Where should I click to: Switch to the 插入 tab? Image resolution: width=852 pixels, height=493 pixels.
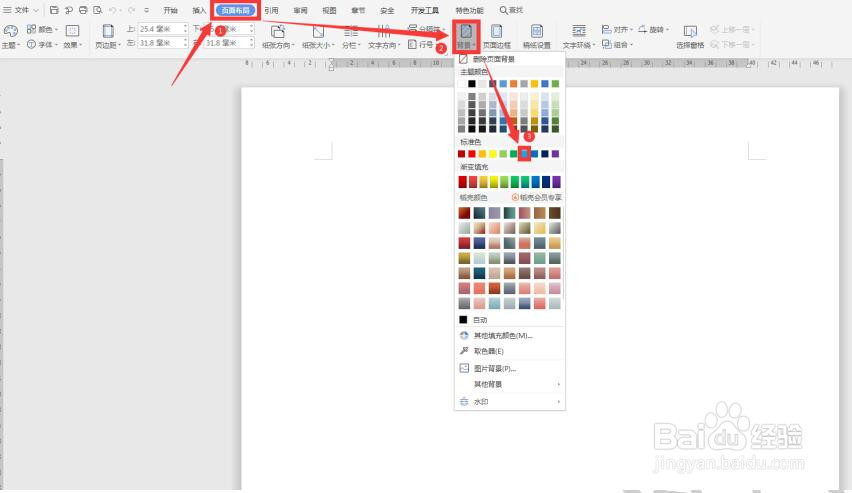coord(199,10)
